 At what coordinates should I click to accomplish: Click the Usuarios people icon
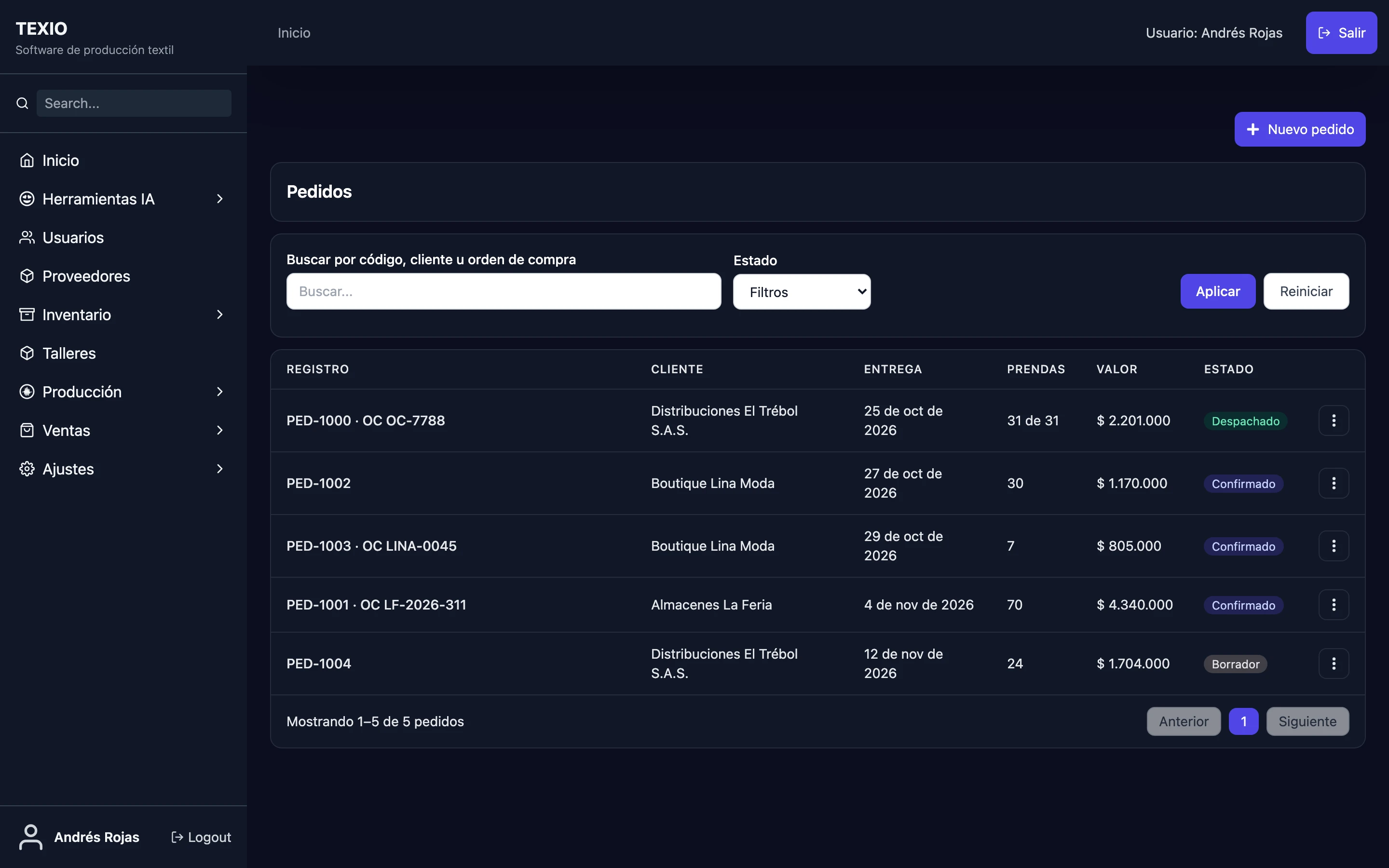click(x=27, y=237)
